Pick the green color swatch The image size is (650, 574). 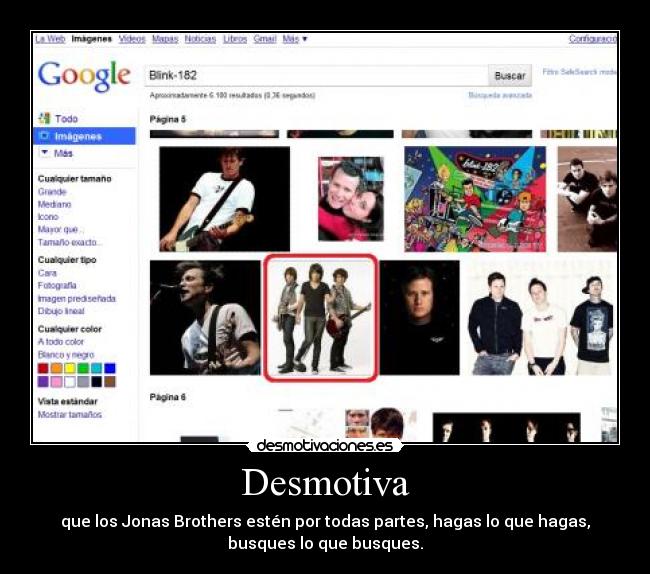[83, 368]
